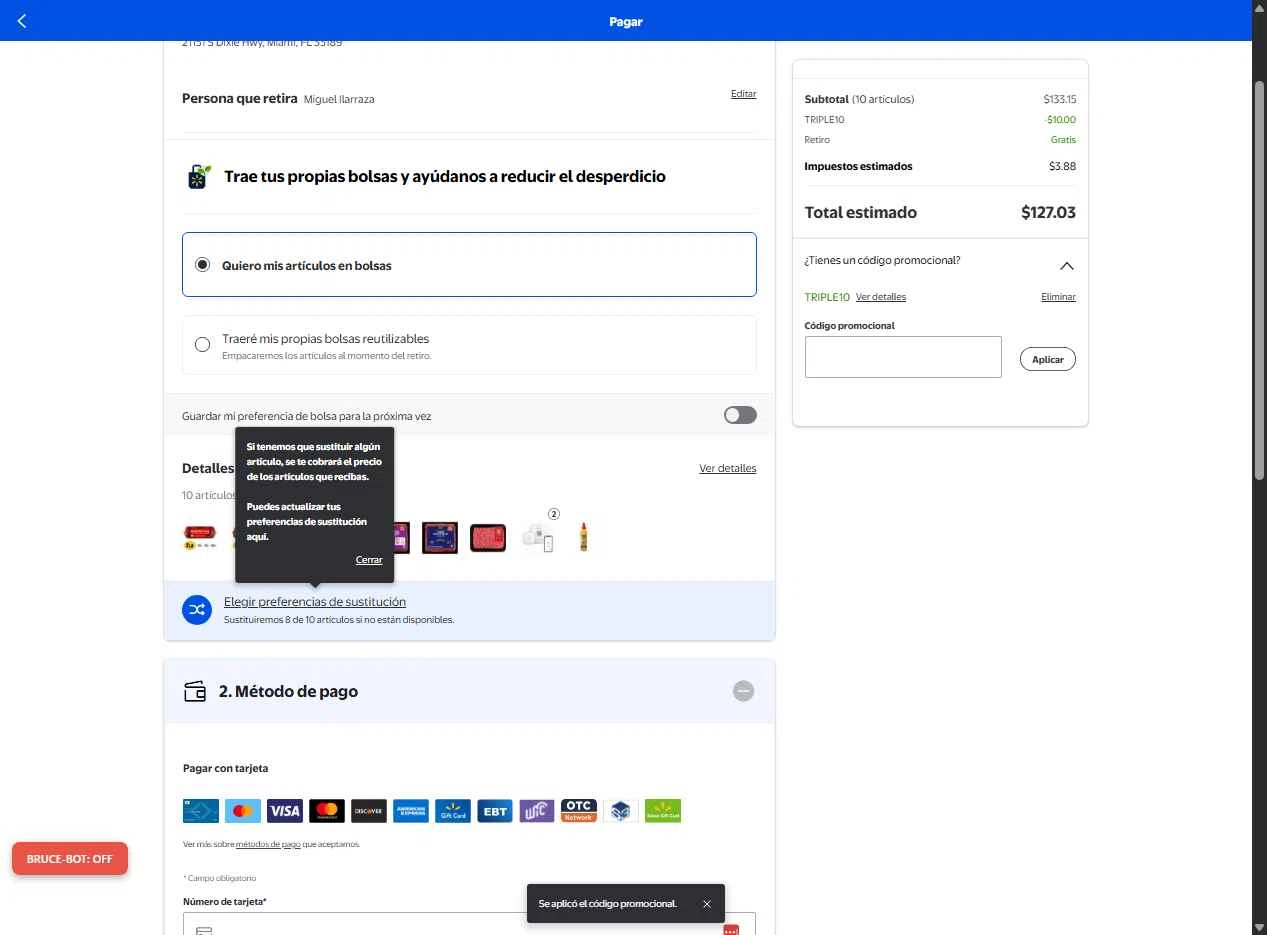Click the Sustituiremos 8 de 10 artículos text
The image size is (1267, 935).
tap(339, 620)
